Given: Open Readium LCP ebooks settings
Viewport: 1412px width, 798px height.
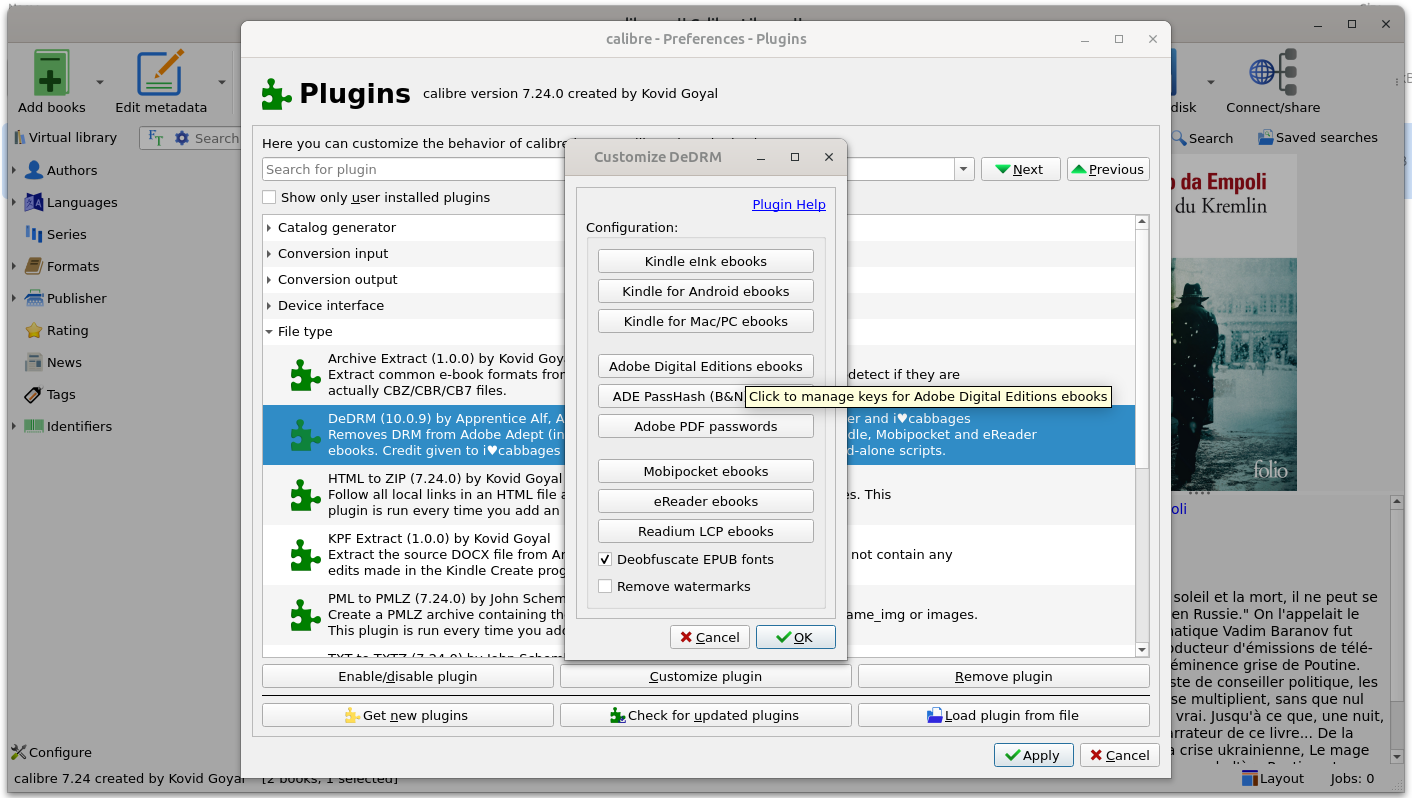Looking at the screenshot, I should pyautogui.click(x=706, y=531).
